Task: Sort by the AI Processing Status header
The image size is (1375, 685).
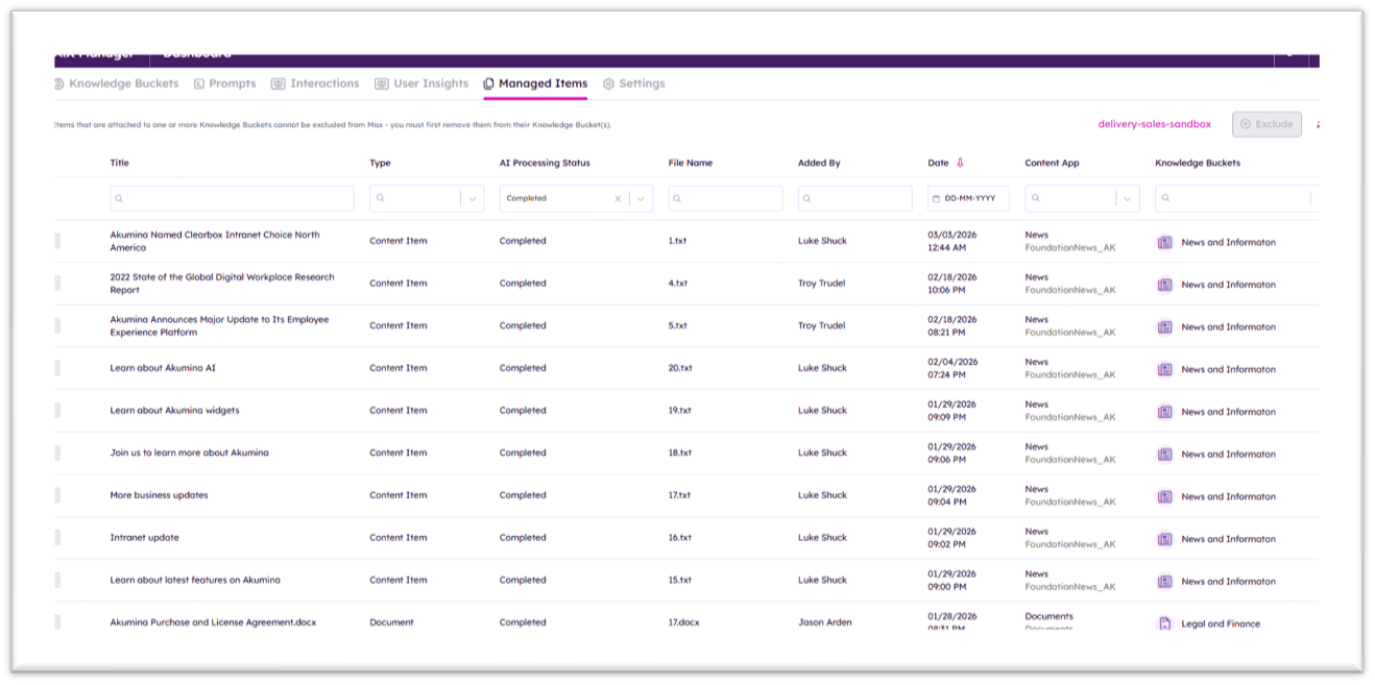Action: click(x=545, y=162)
